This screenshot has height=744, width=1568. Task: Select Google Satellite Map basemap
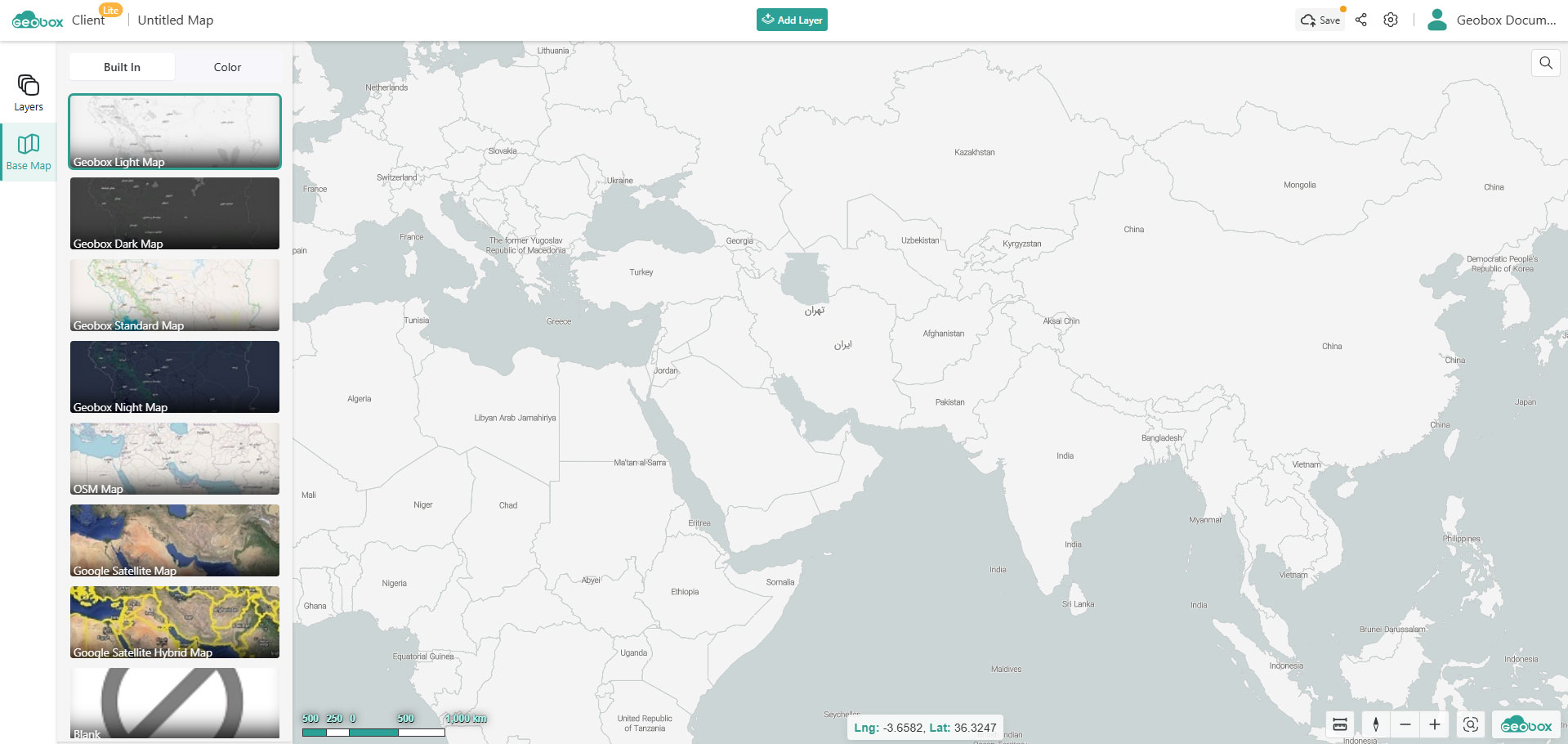click(x=175, y=540)
